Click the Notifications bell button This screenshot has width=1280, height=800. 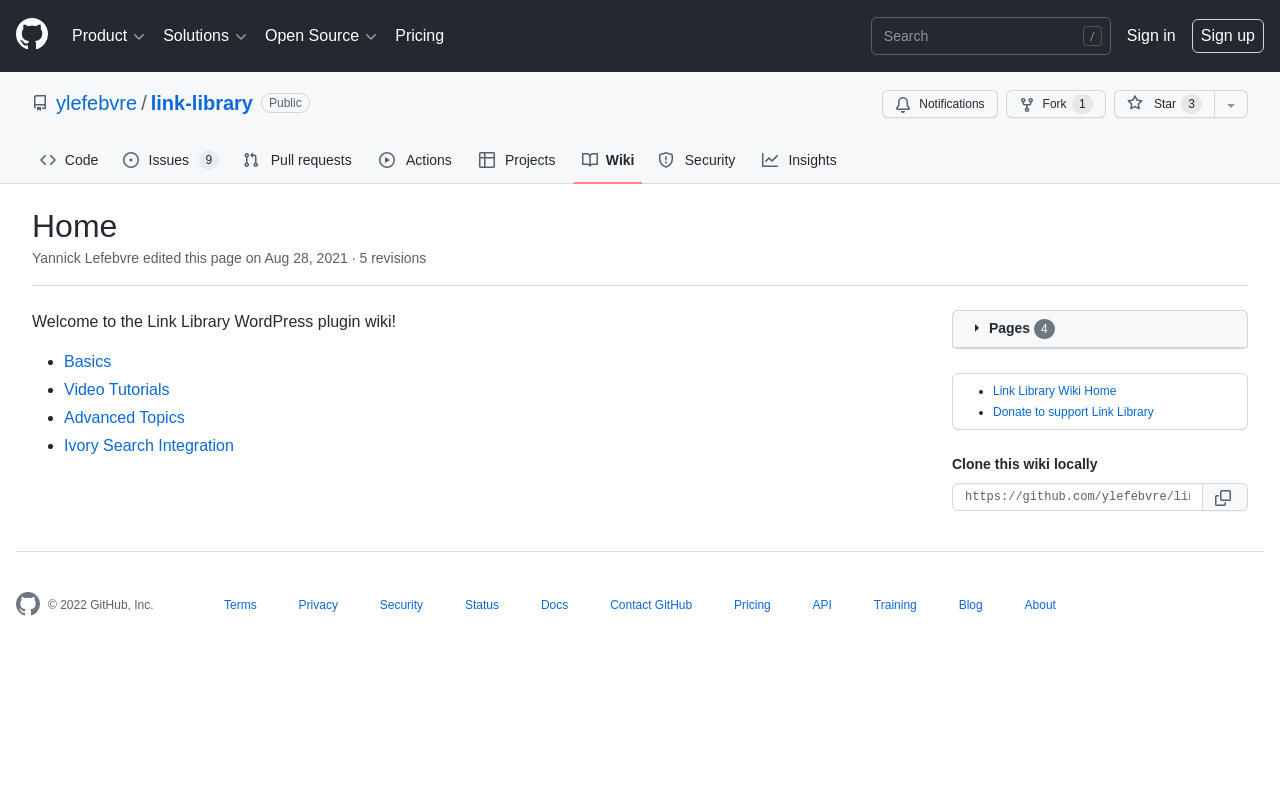[939, 104]
